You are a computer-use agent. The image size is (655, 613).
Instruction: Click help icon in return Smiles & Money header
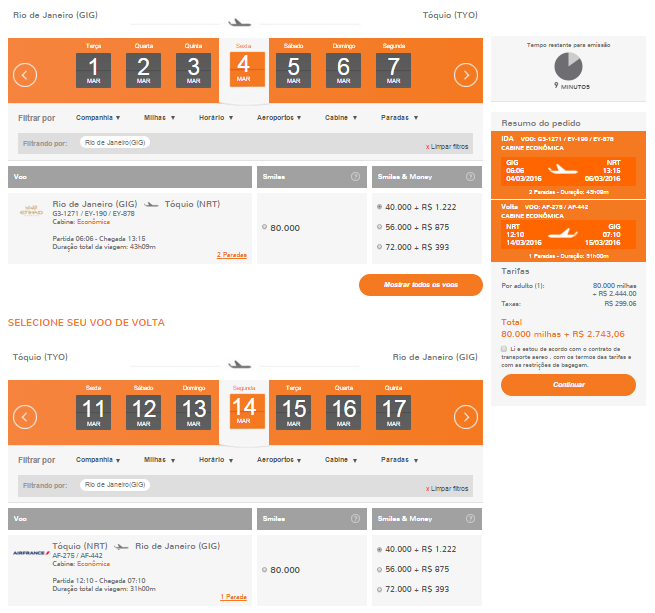[469, 519]
